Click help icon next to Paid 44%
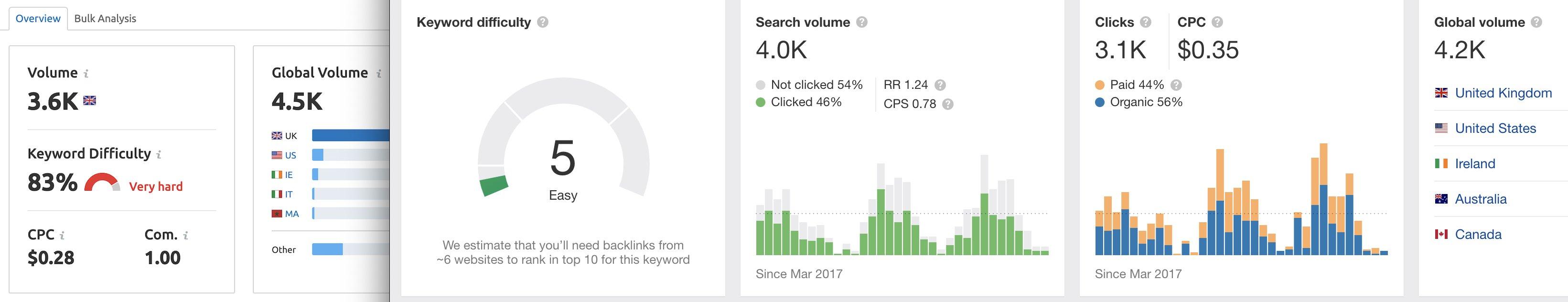Image resolution: width=1568 pixels, height=302 pixels. [x=1176, y=85]
